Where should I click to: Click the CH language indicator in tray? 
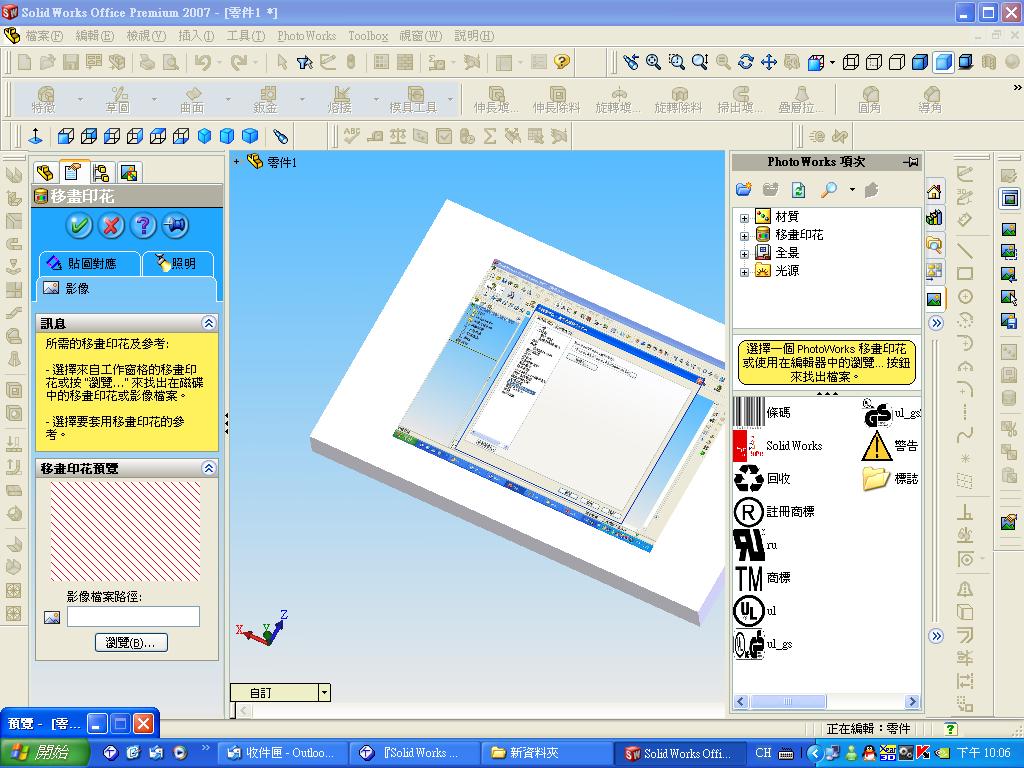[763, 752]
